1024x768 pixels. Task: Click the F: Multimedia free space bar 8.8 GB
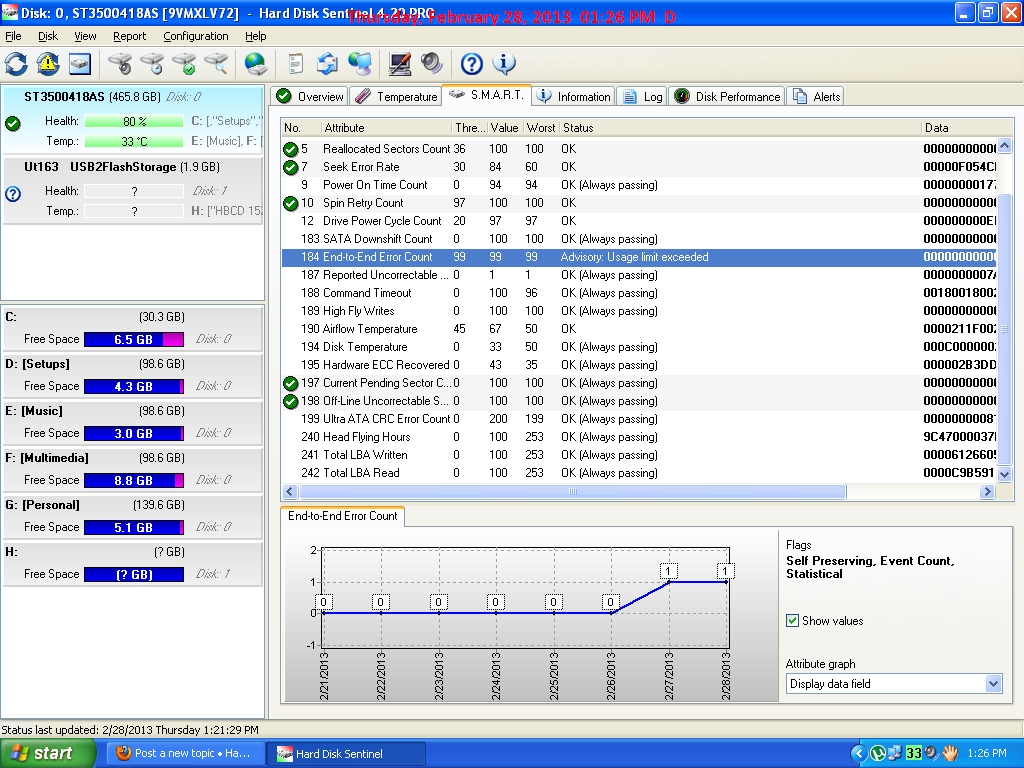(x=134, y=480)
